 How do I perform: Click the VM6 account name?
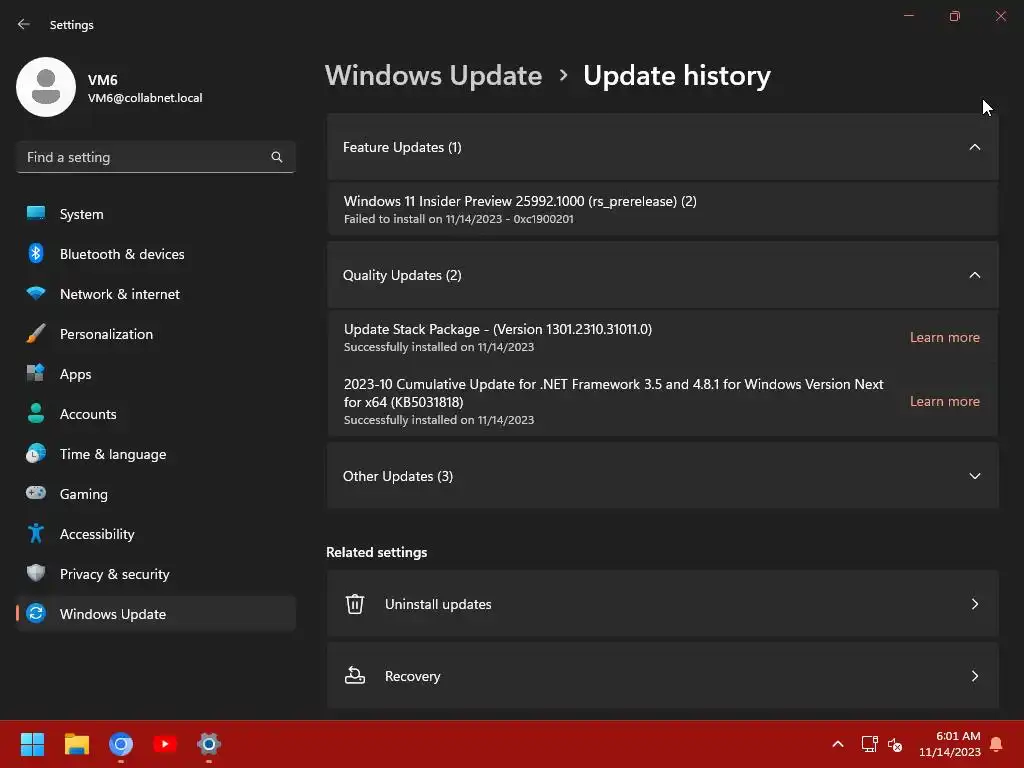coord(103,80)
